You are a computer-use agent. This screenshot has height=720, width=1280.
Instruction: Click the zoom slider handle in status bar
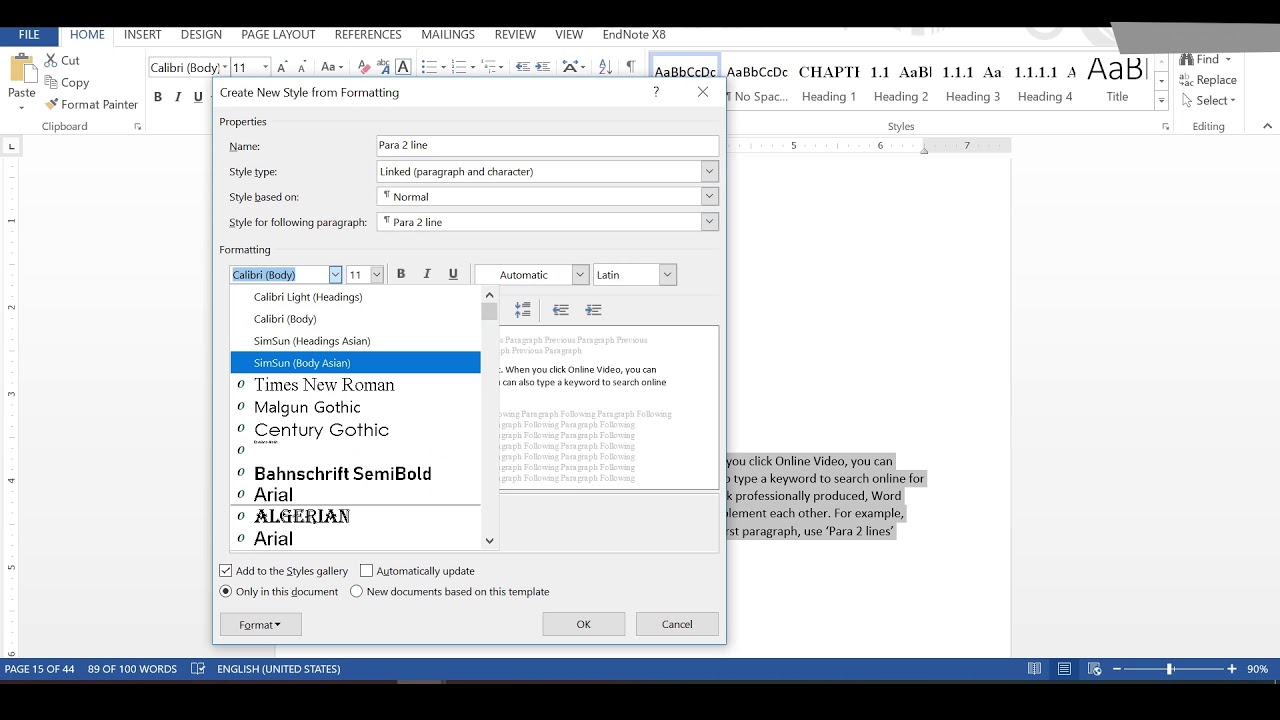pos(1169,669)
